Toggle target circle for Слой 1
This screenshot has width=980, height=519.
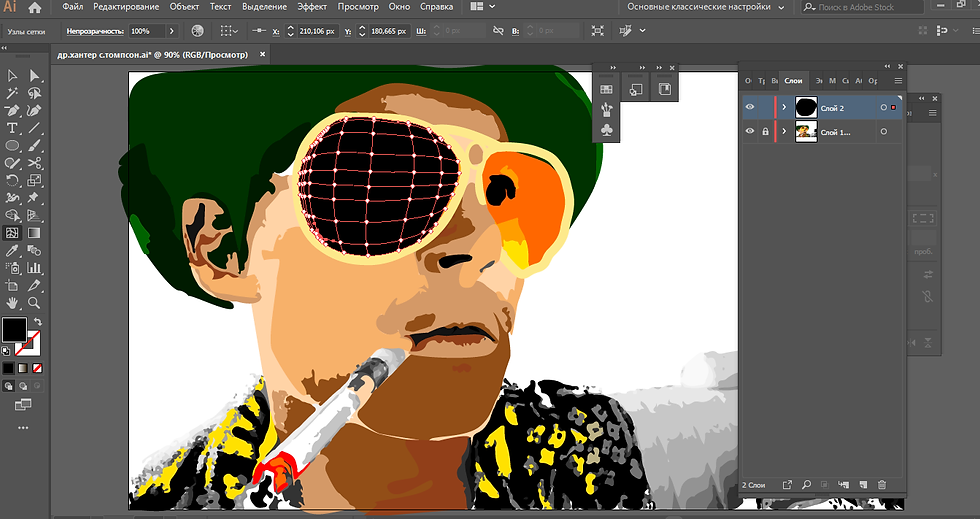tap(883, 131)
